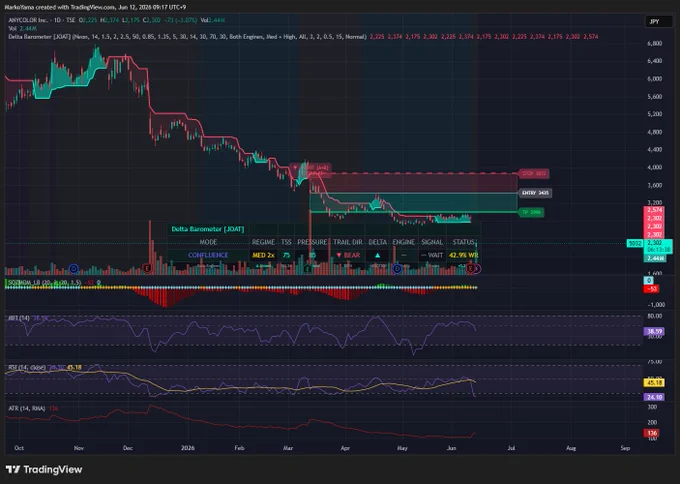Click the CONFLUENCE mode cell
680x484 pixels.
208,255
